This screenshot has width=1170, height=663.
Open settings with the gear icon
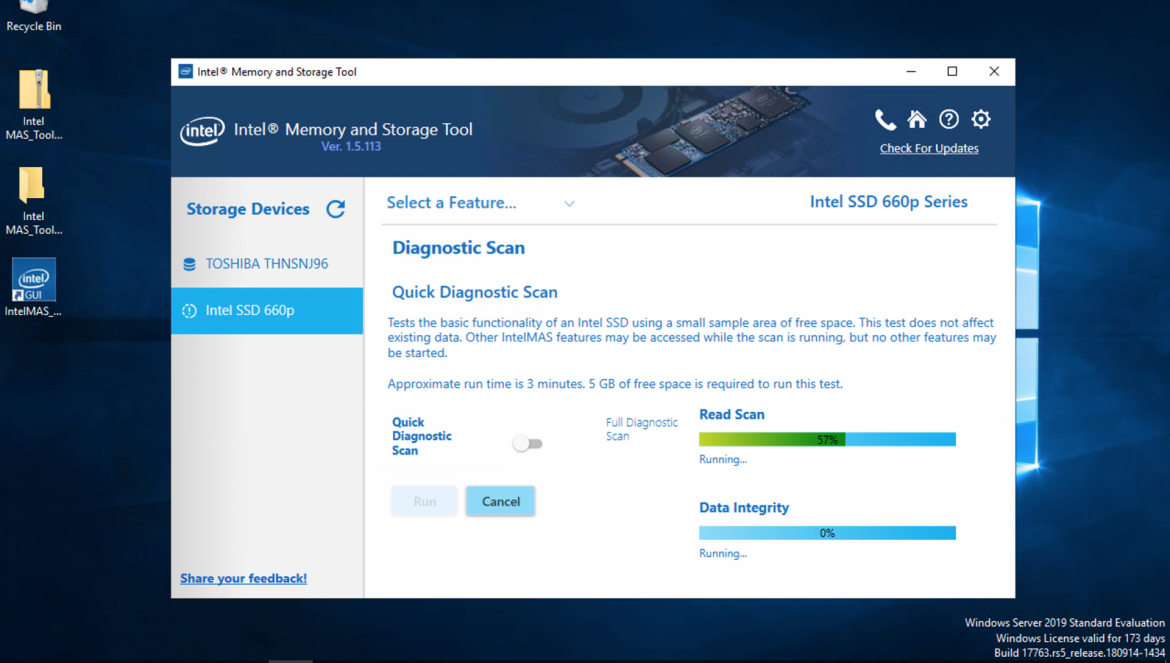click(x=981, y=119)
